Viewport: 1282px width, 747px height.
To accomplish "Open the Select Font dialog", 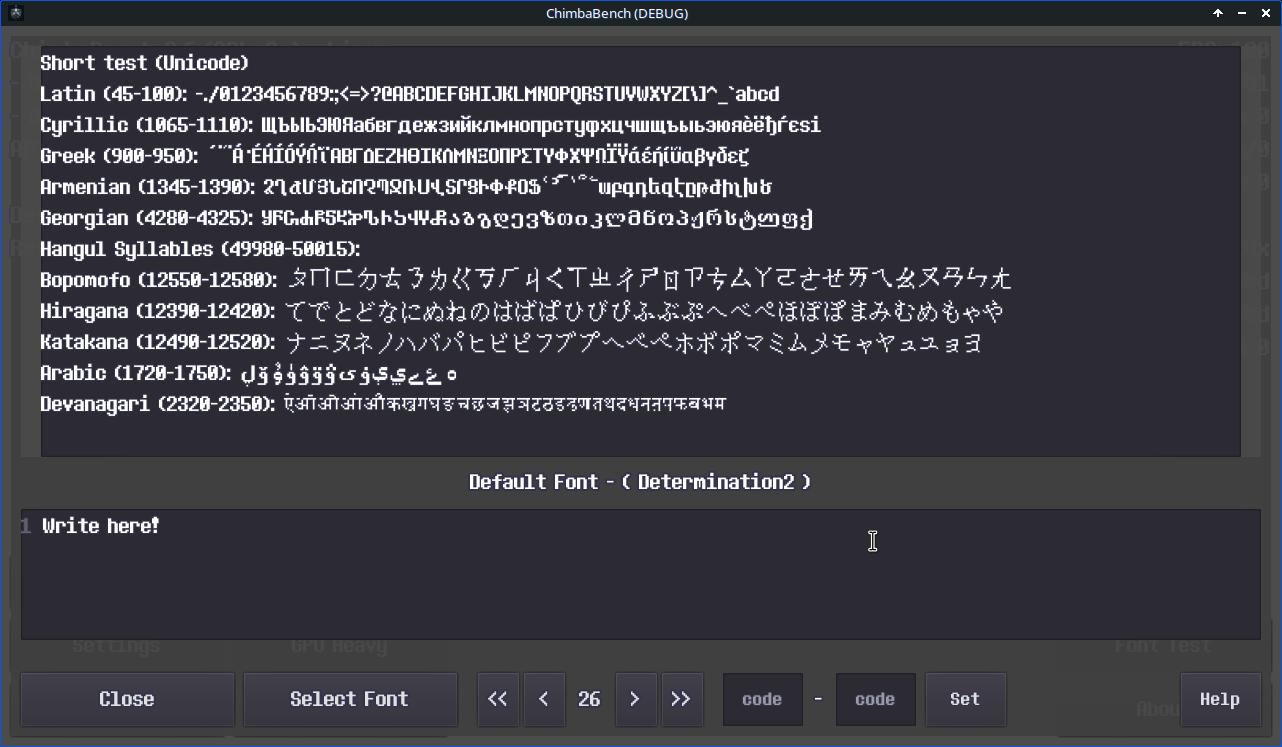I will (349, 699).
